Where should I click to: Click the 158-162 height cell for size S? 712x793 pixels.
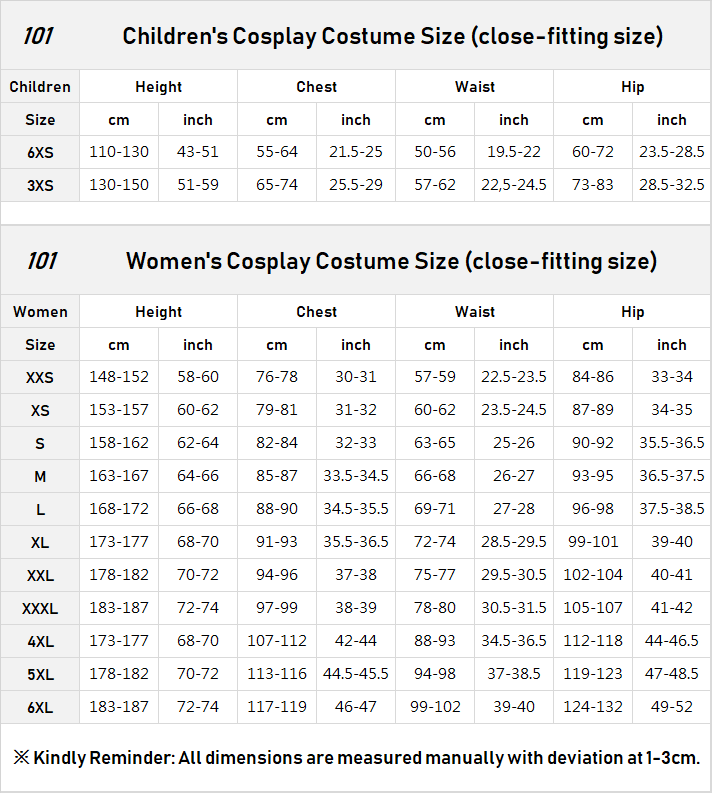pos(119,443)
